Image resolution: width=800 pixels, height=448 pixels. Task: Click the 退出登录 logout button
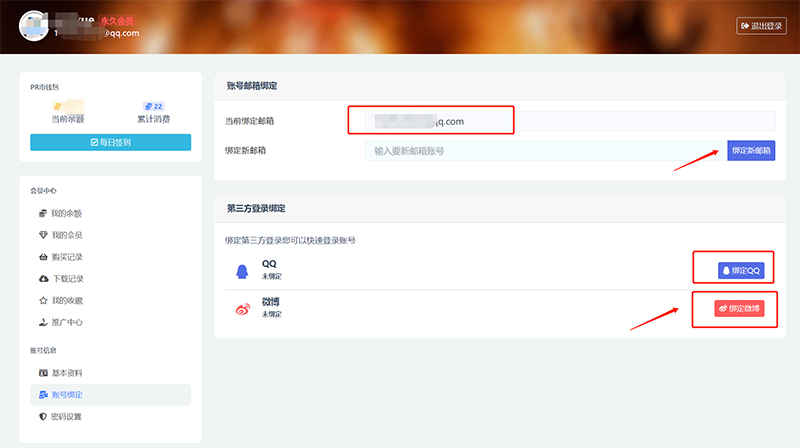click(761, 26)
